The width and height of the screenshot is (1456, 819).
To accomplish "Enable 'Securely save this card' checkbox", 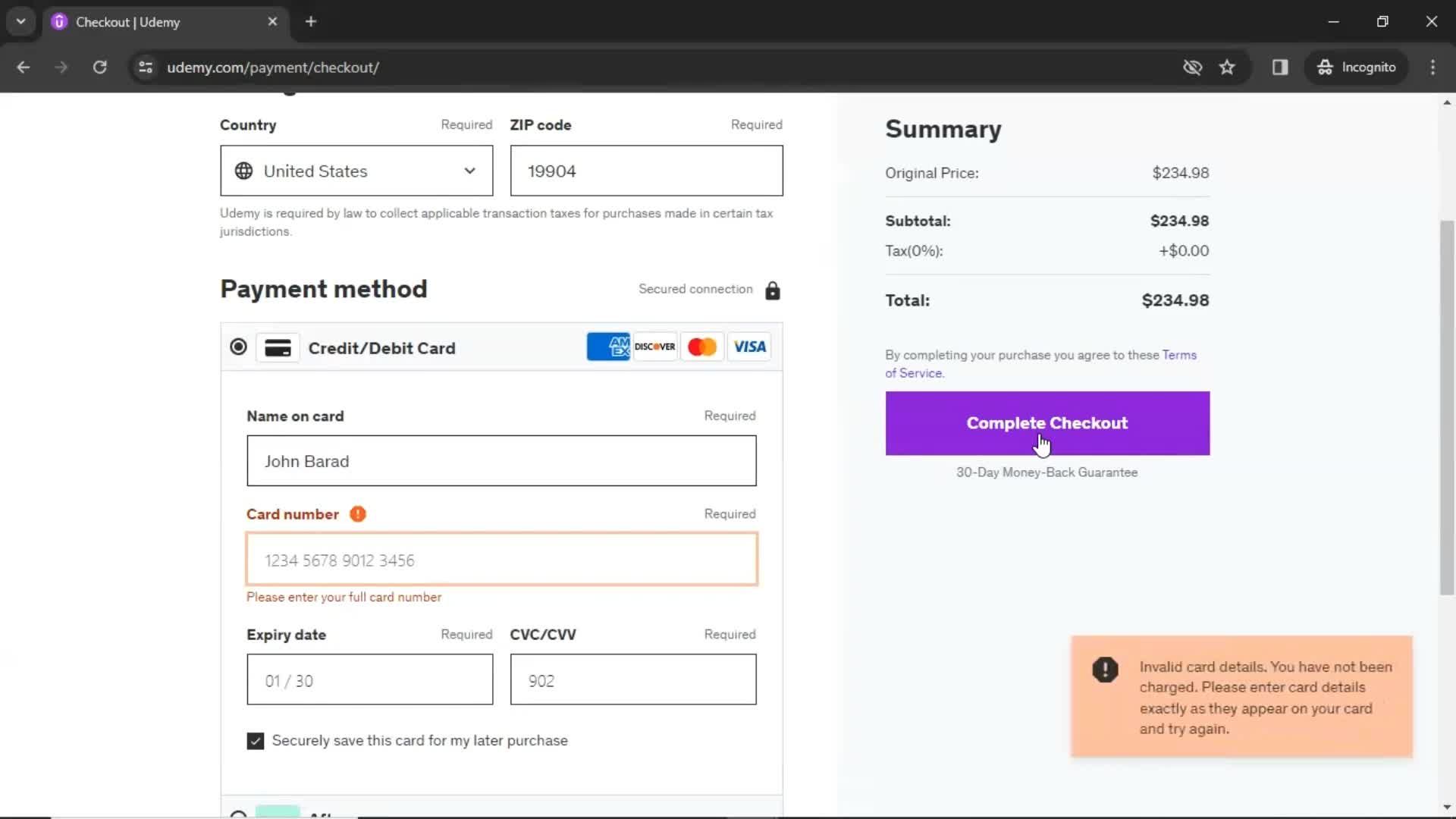I will click(255, 740).
